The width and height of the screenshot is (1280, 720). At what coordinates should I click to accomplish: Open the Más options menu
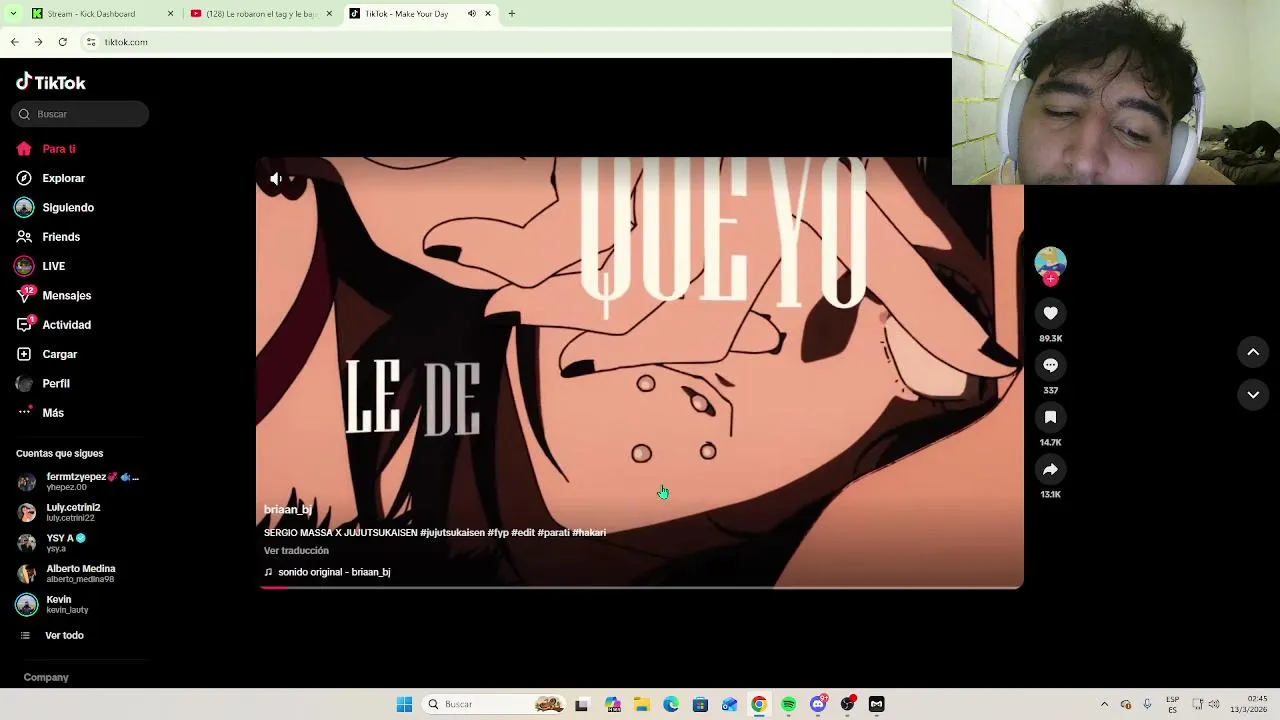click(40, 413)
